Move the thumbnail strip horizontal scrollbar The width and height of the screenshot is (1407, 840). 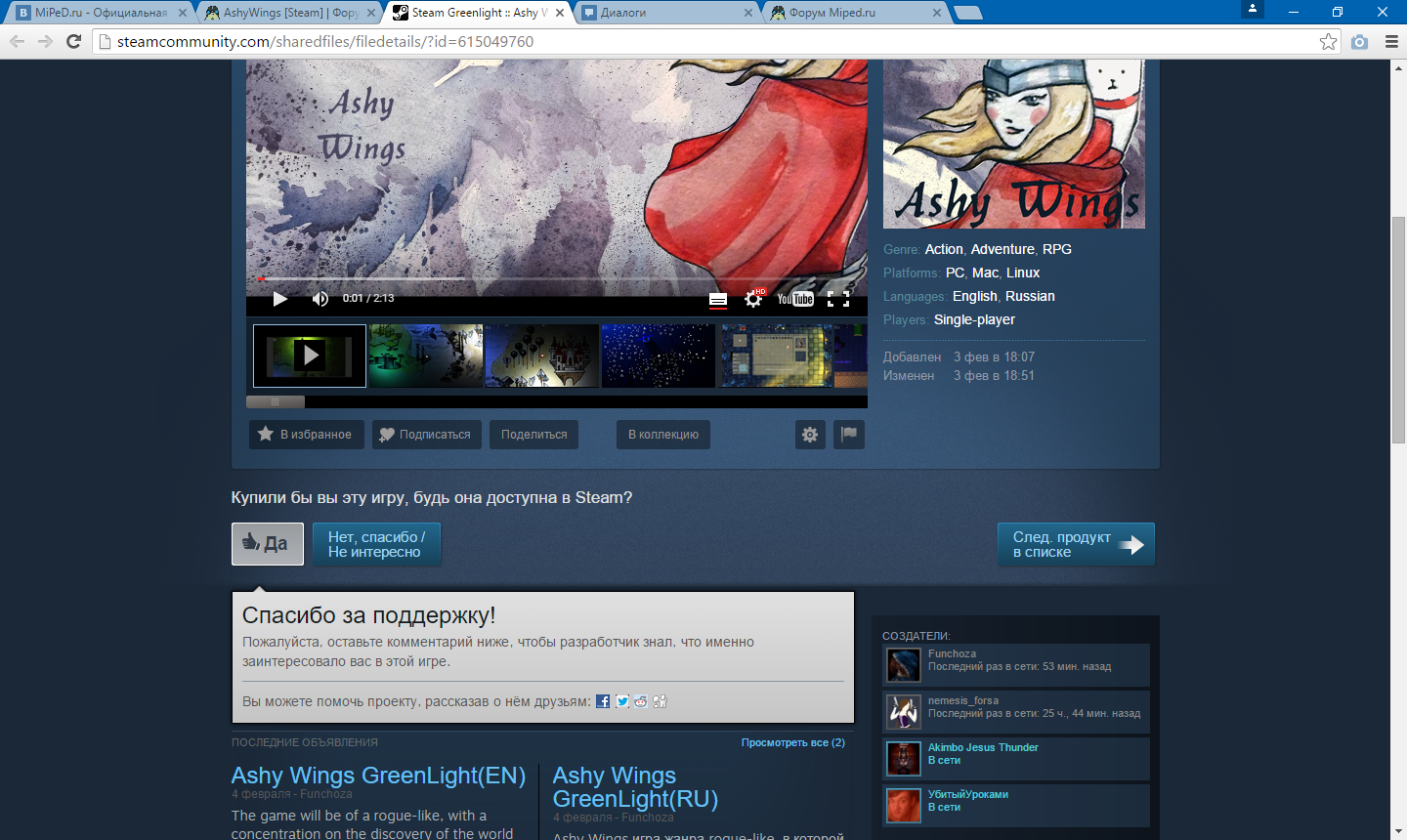[x=276, y=401]
